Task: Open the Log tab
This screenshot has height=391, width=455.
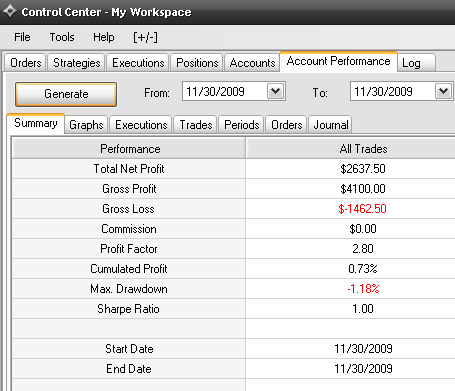Action: 416,63
